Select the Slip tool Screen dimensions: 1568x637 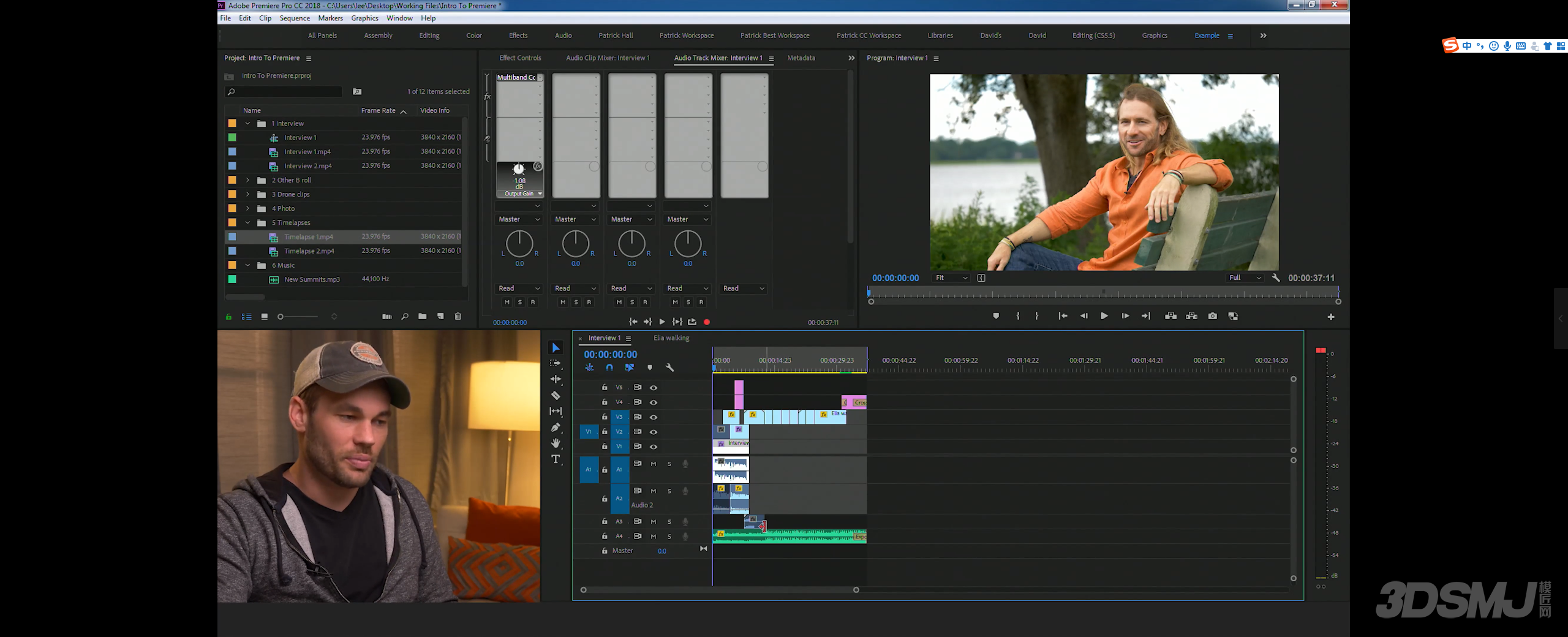(x=556, y=411)
